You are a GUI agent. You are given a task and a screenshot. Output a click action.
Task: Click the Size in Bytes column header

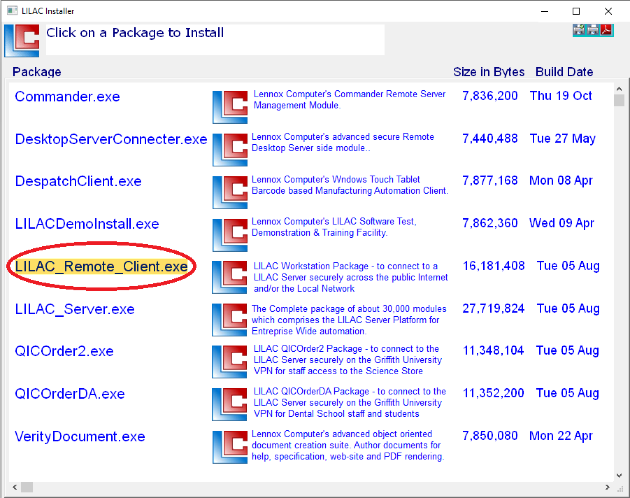click(x=488, y=72)
